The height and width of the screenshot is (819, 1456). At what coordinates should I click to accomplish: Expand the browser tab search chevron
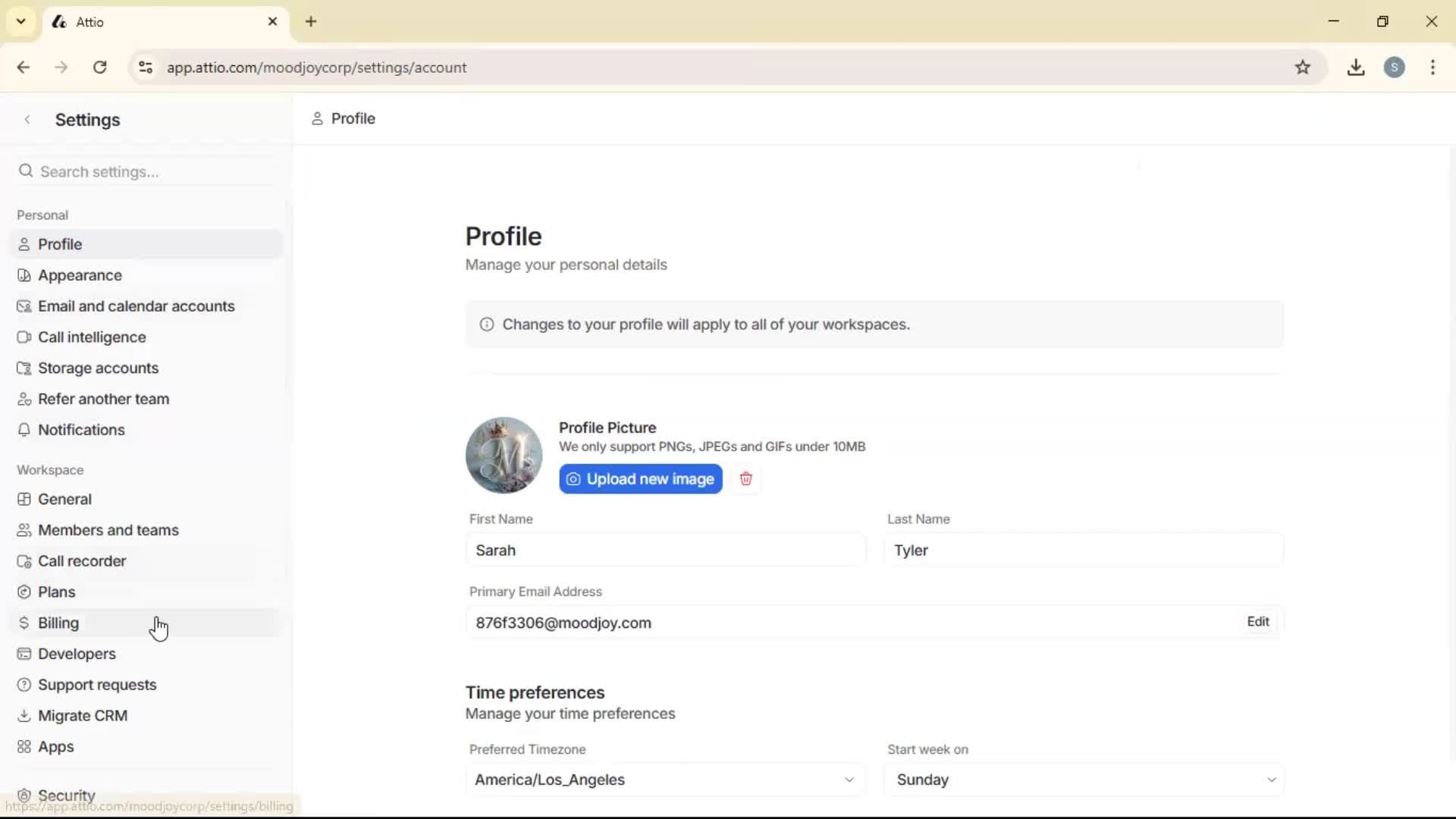tap(21, 21)
